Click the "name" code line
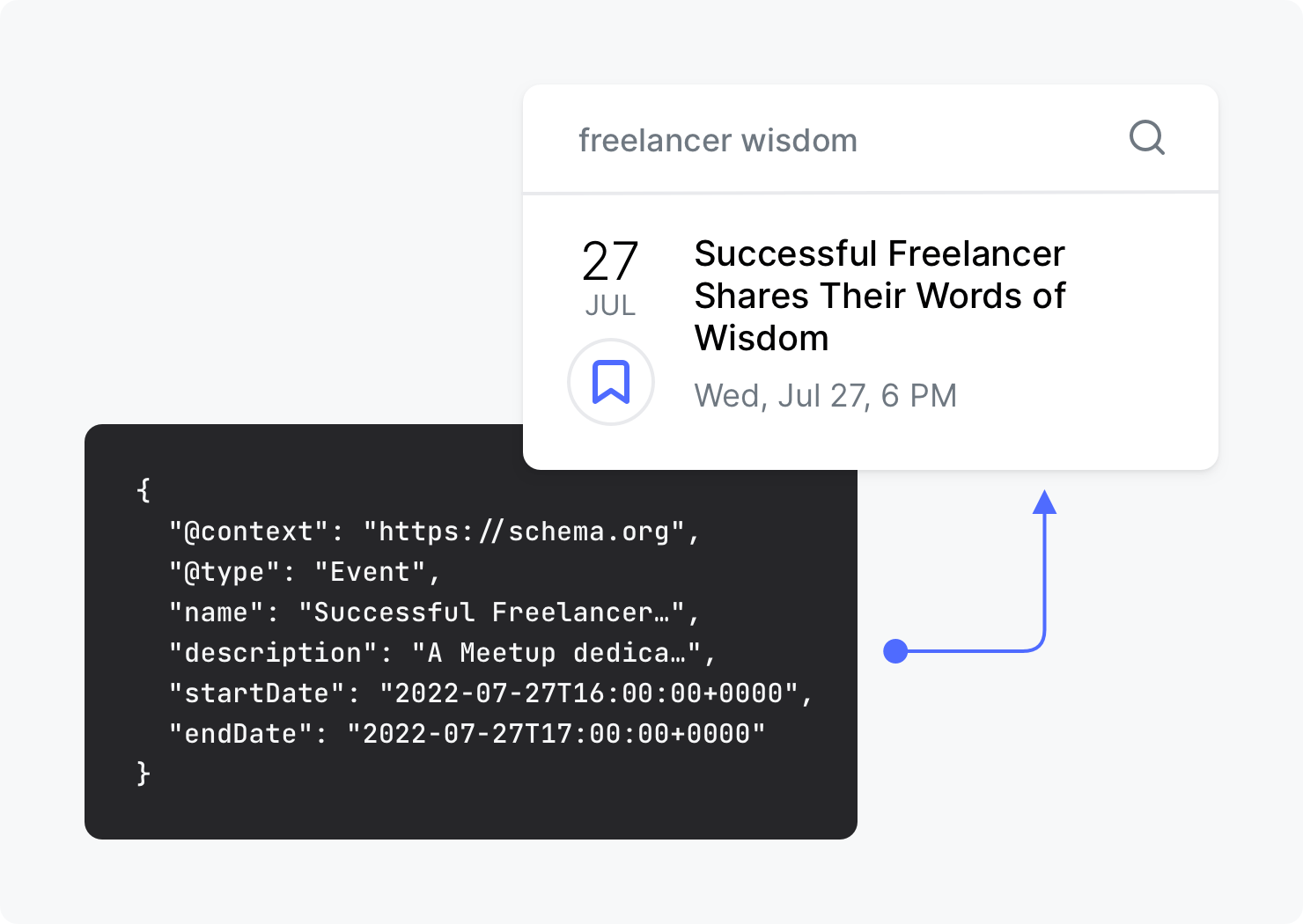Image resolution: width=1303 pixels, height=924 pixels. coord(434,612)
